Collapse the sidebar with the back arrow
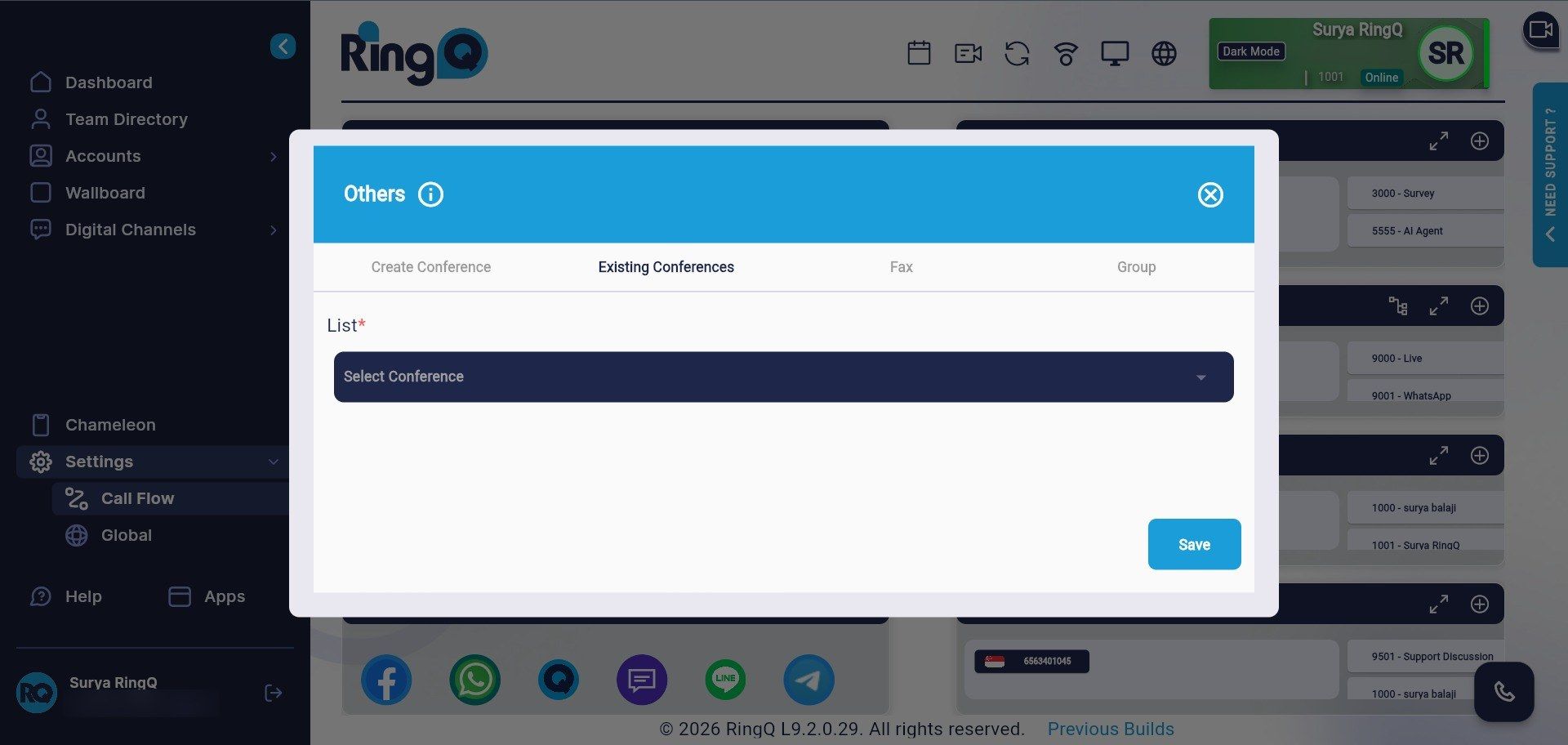 [283, 46]
